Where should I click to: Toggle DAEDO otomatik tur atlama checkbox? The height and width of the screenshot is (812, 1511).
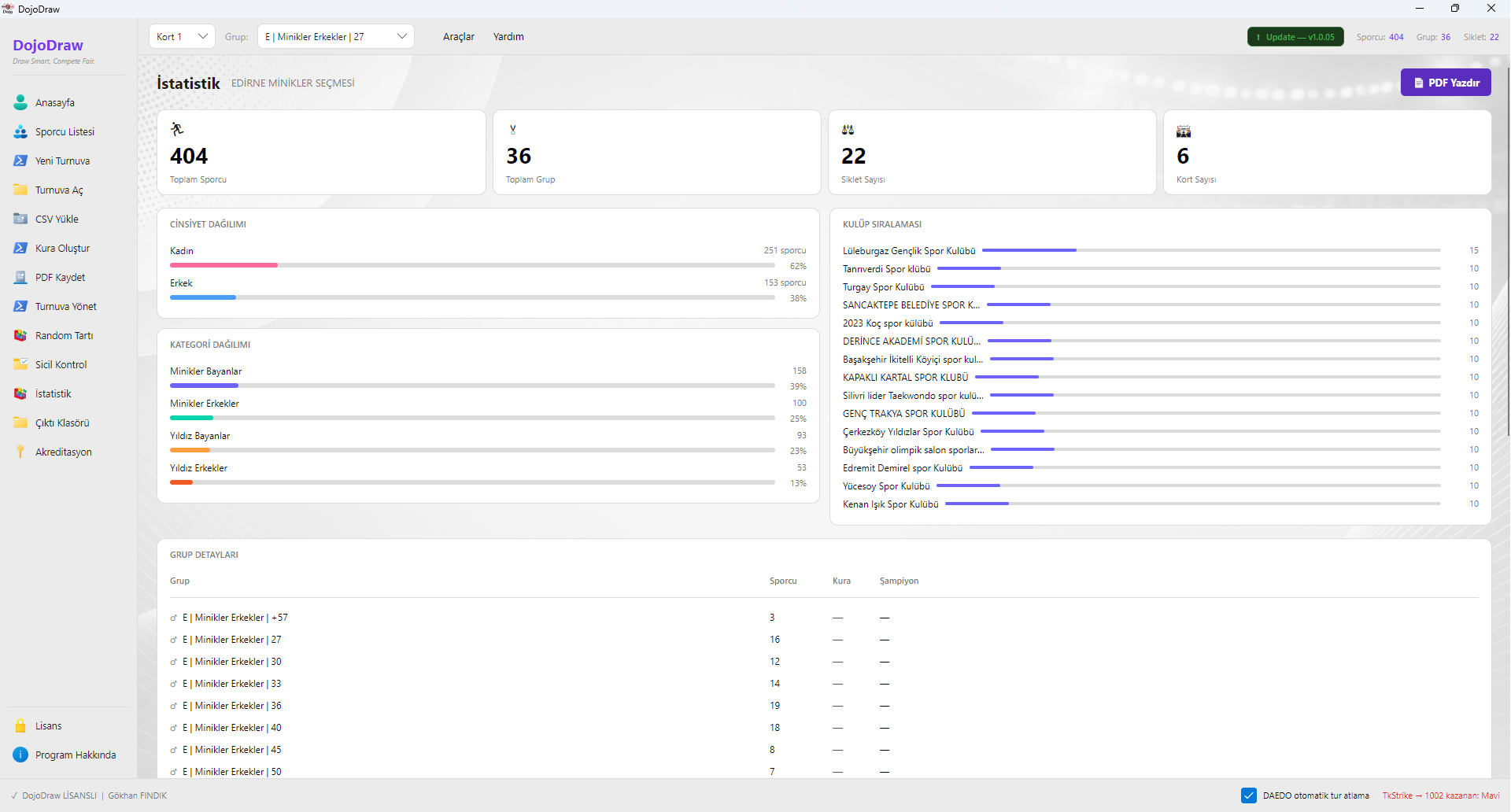(1249, 795)
